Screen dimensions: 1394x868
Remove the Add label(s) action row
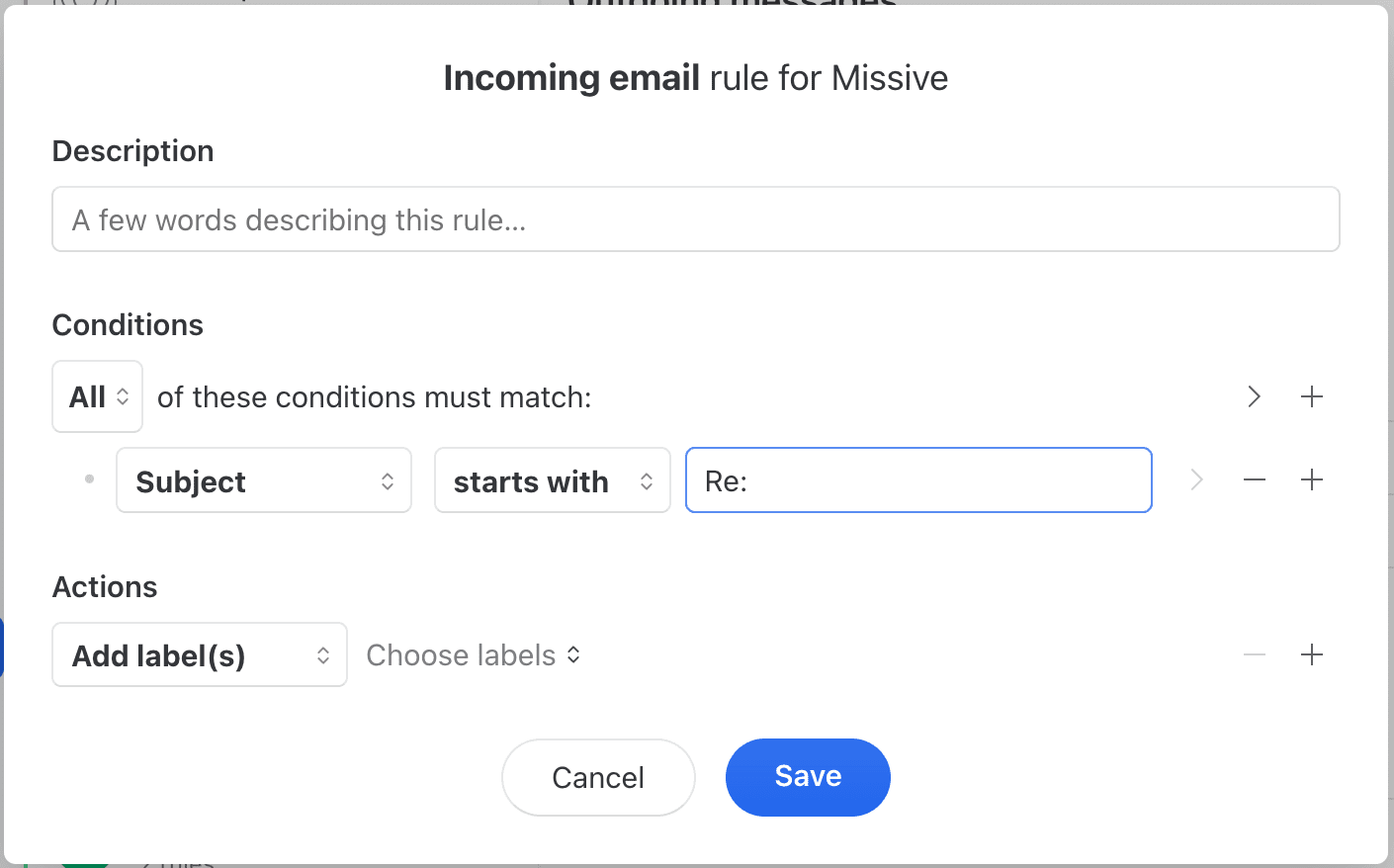click(1255, 654)
